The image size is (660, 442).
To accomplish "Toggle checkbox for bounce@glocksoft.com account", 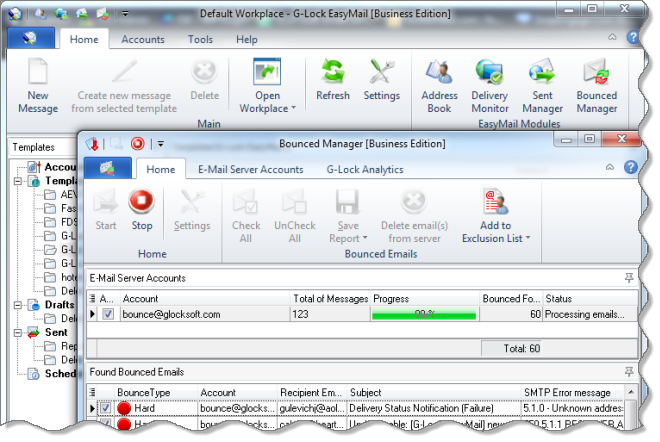I will pyautogui.click(x=108, y=314).
